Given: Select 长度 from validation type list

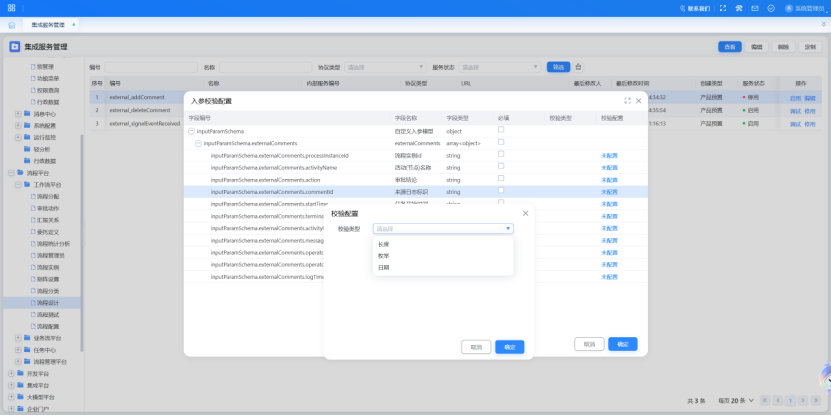Looking at the screenshot, I should click(x=384, y=244).
